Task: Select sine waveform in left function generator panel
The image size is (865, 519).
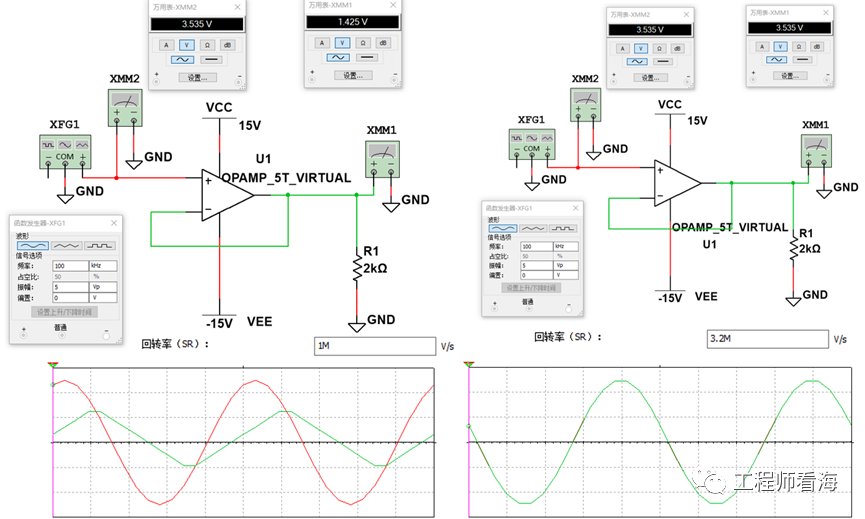Action: 33,244
